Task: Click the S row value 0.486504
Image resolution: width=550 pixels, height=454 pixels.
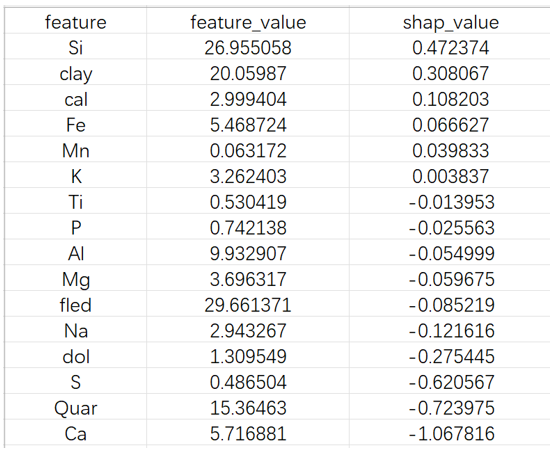Action: [x=248, y=381]
